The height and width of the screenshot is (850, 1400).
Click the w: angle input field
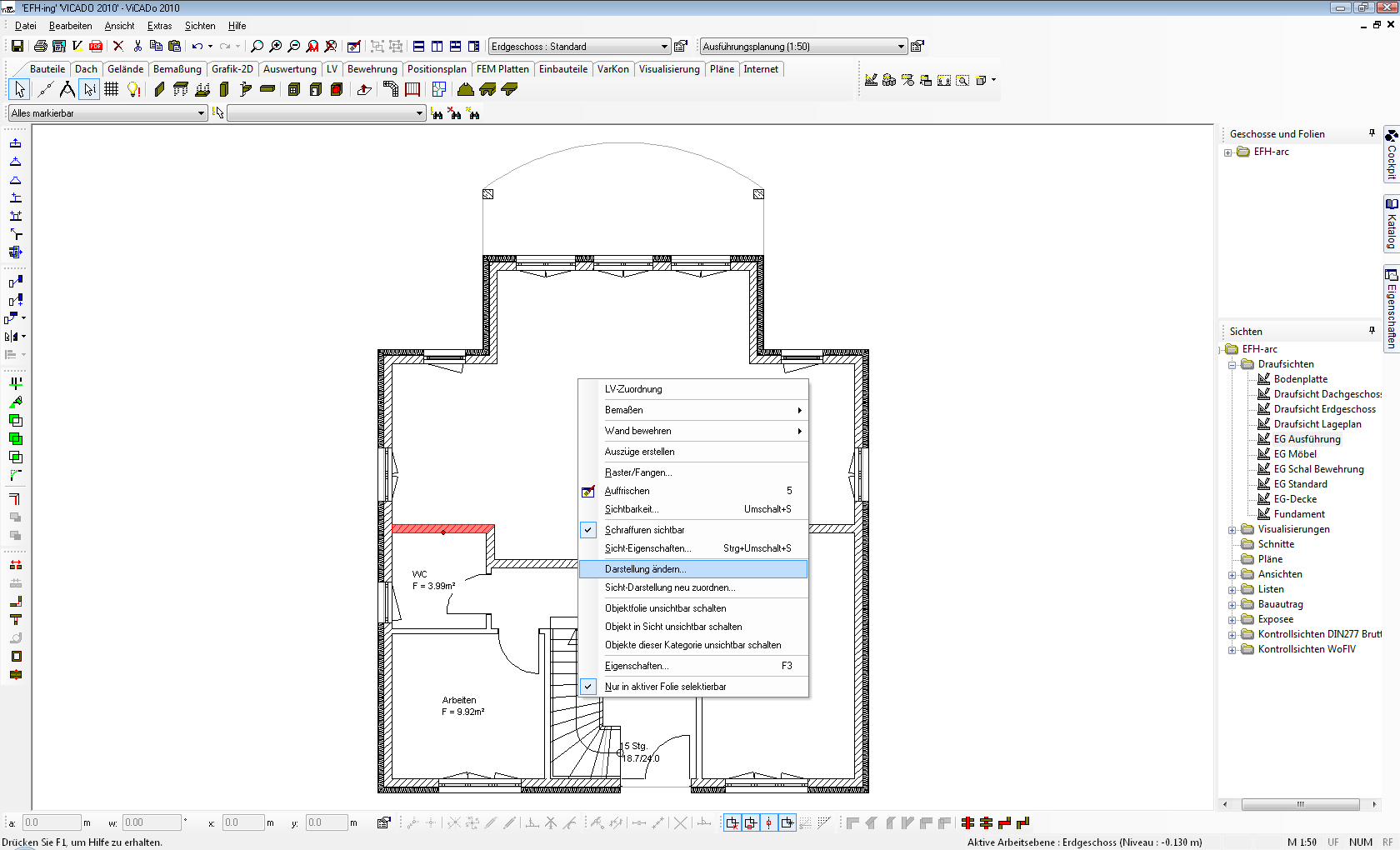coord(152,822)
